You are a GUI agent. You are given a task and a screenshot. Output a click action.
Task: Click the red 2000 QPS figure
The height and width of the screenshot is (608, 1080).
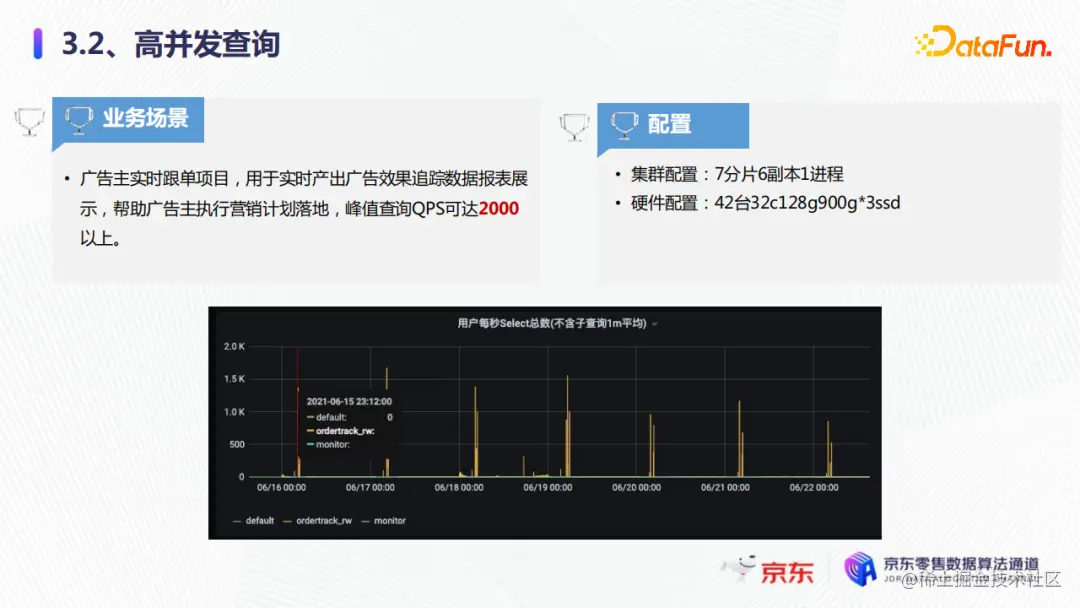pos(499,209)
